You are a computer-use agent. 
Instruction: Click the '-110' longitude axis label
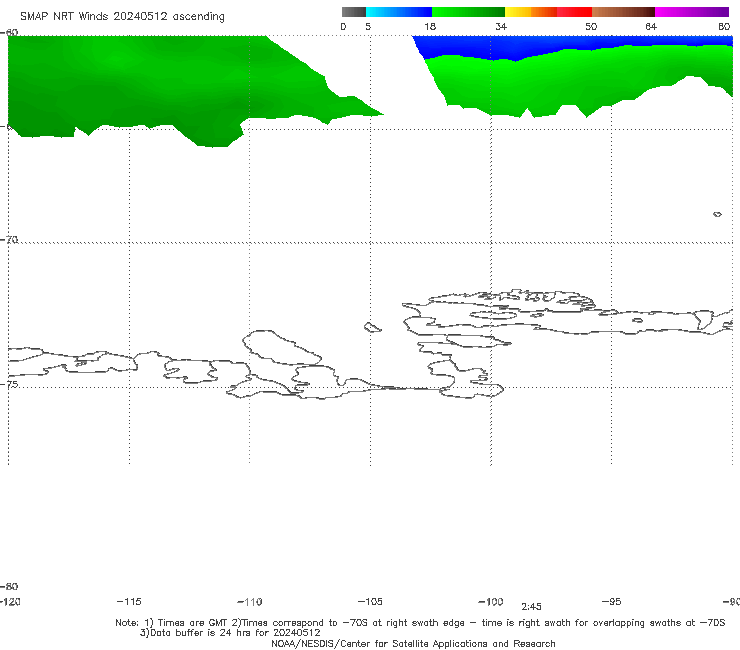pos(250,602)
